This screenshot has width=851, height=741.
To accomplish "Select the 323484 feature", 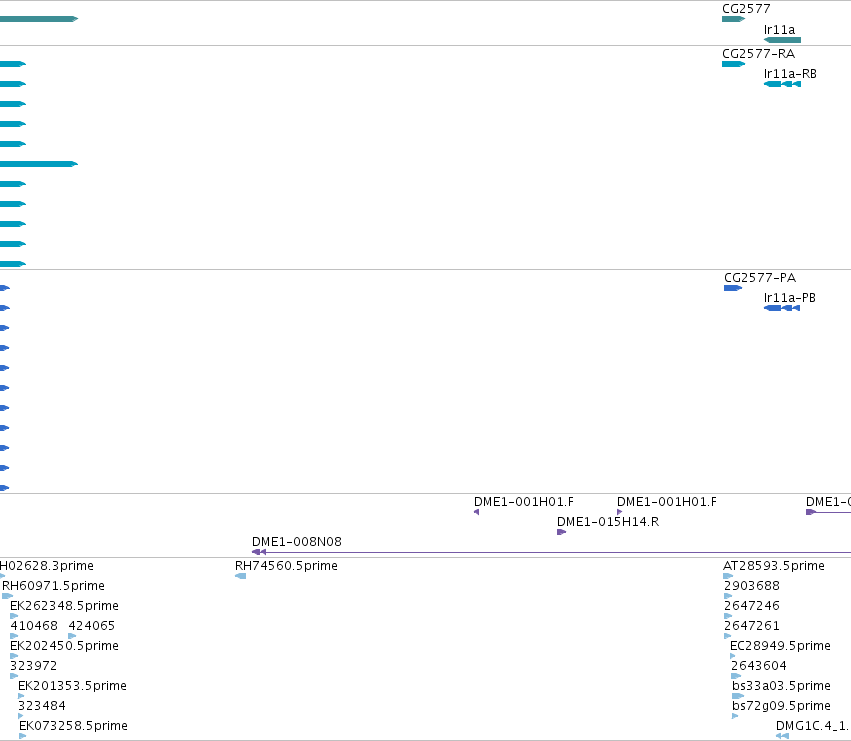I will click(21, 716).
